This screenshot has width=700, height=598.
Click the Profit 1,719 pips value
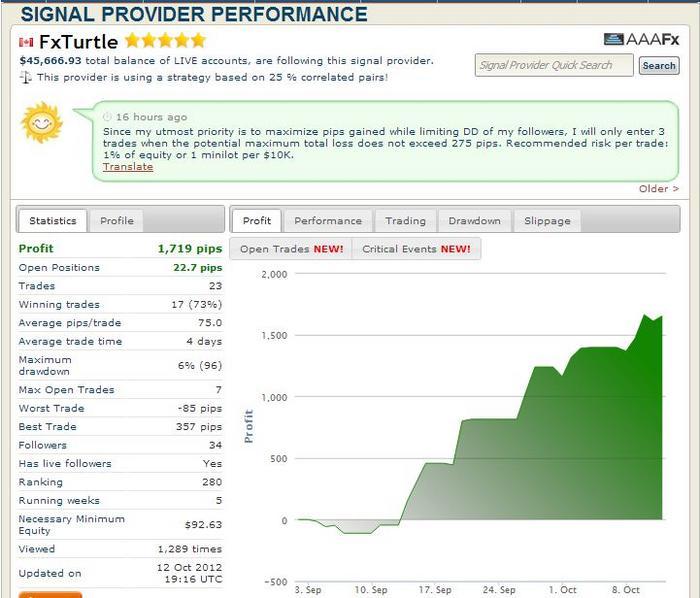[190, 249]
